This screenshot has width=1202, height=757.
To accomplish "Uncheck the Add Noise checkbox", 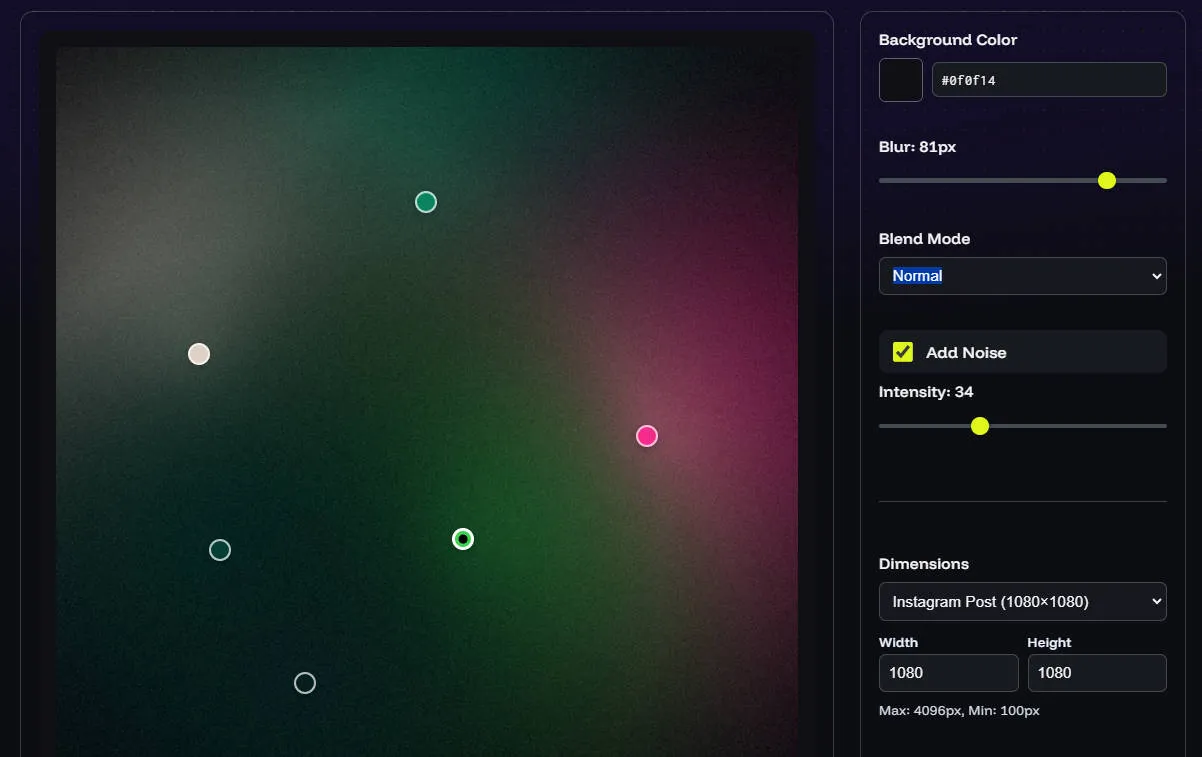I will pos(903,352).
